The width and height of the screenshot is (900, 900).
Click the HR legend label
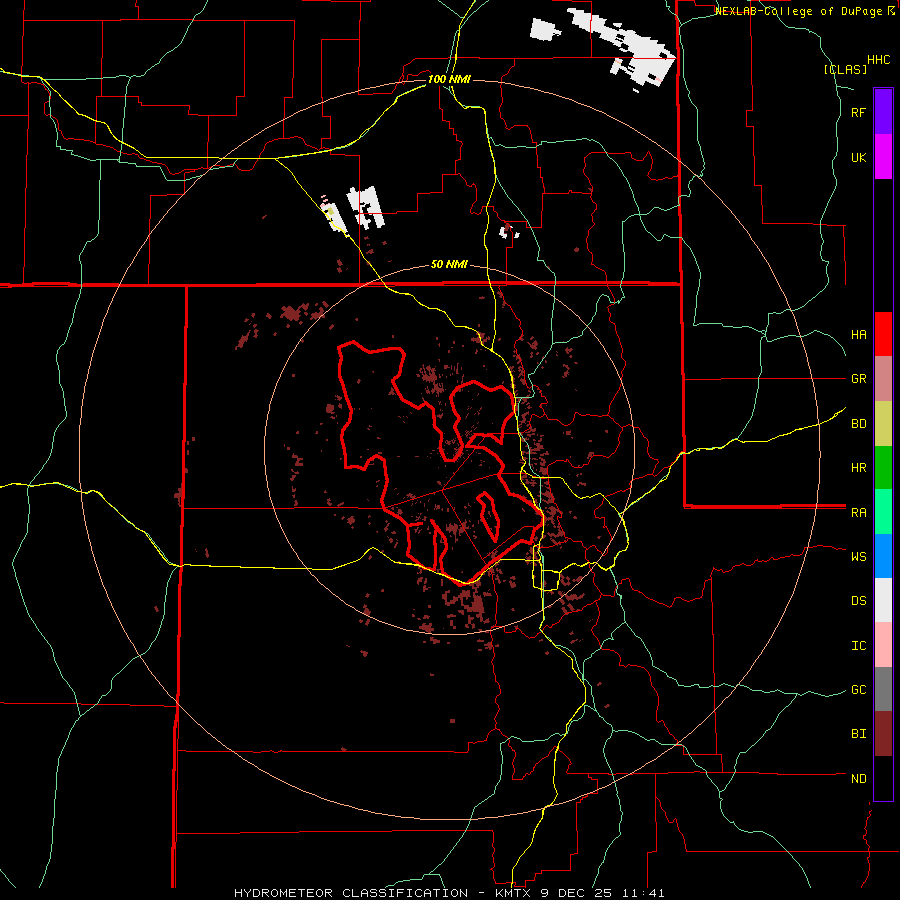[859, 468]
